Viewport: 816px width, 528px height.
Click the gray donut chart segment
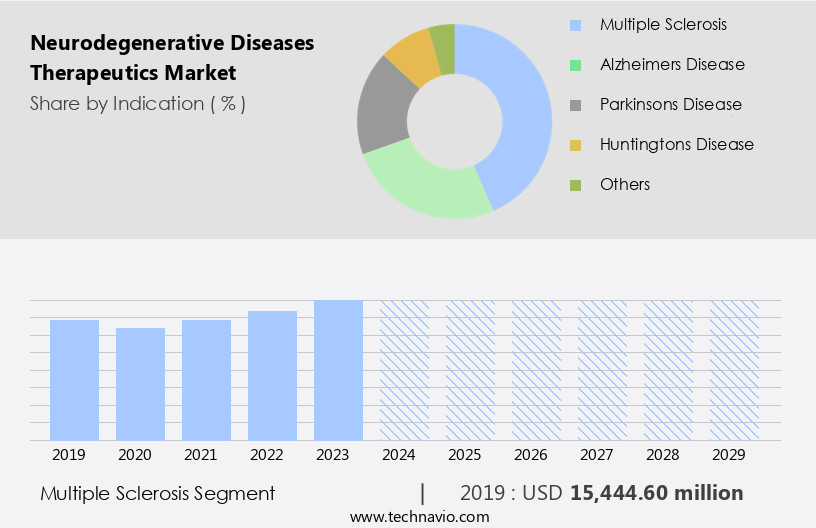pyautogui.click(x=383, y=108)
